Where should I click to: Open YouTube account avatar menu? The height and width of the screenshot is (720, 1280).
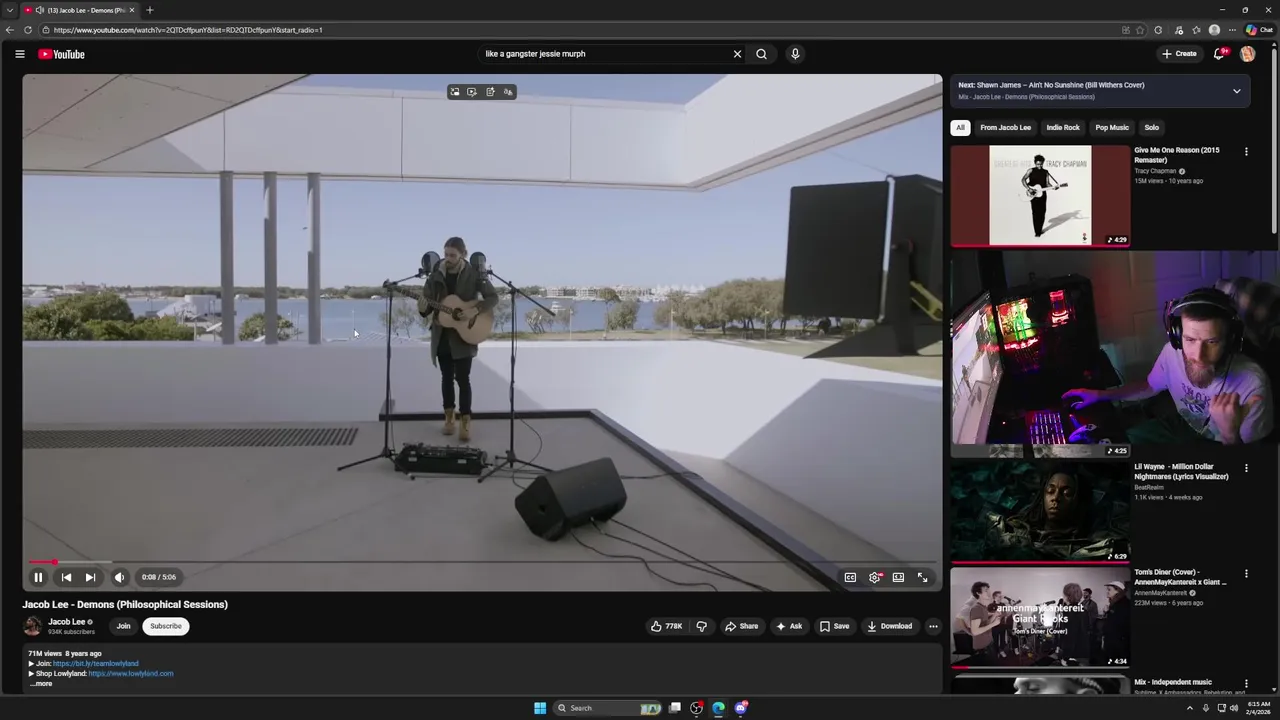click(x=1247, y=54)
